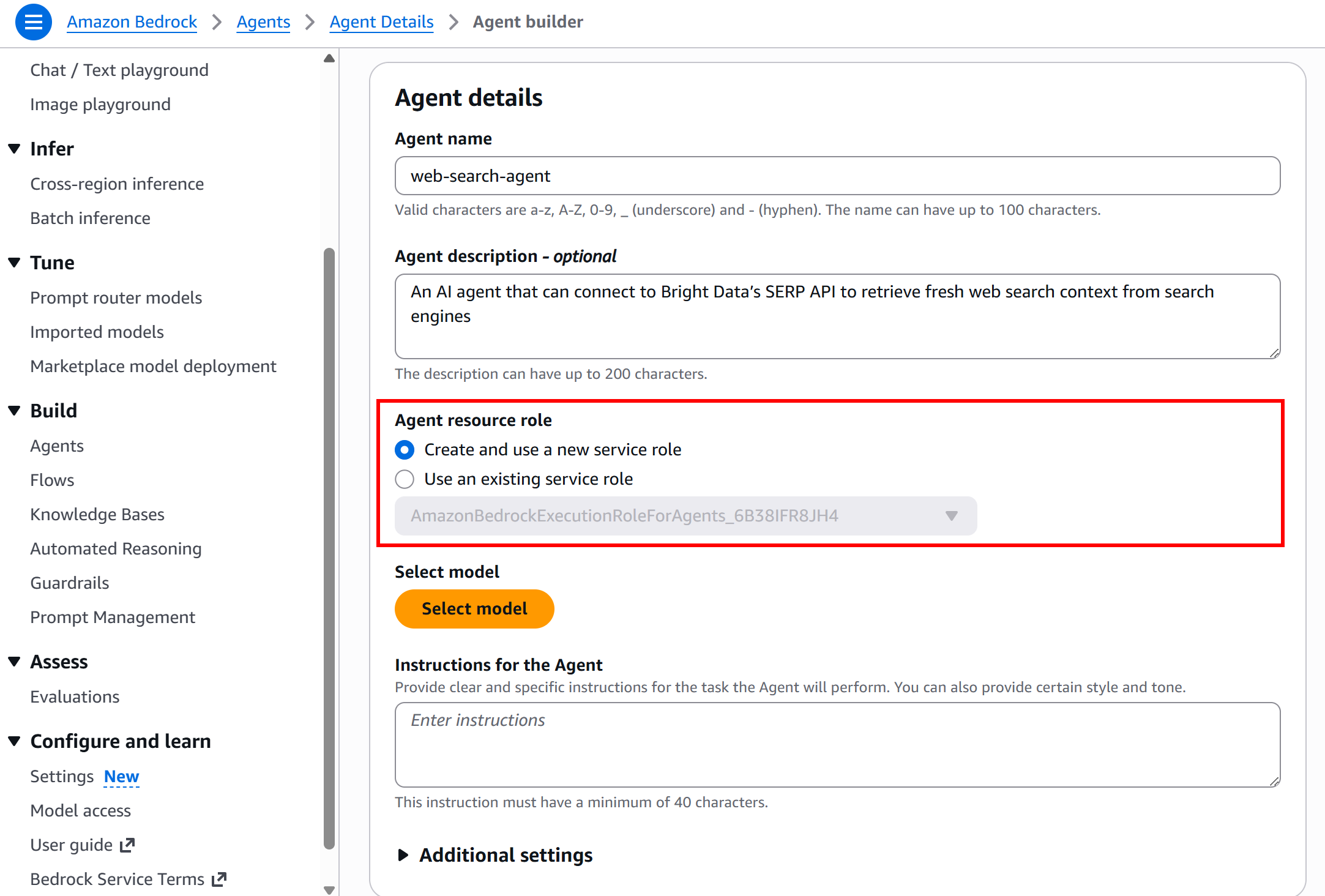1325x896 pixels.
Task: Collapse the Infer section
Action: tap(14, 148)
